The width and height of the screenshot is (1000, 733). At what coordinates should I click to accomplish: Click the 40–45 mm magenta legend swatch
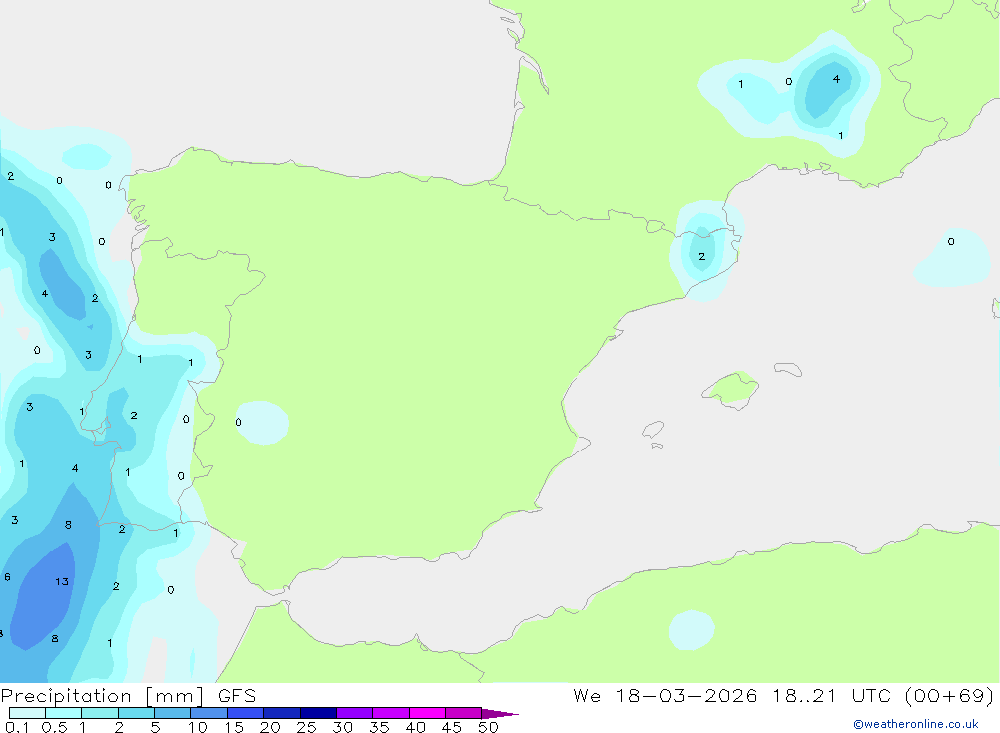click(427, 713)
